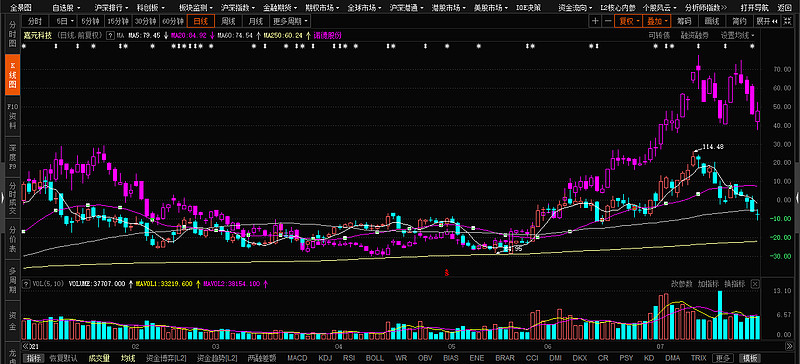This screenshot has width=800, height=364.
Task: Toggle the 画线 drawing mode button
Action: [x=711, y=21]
